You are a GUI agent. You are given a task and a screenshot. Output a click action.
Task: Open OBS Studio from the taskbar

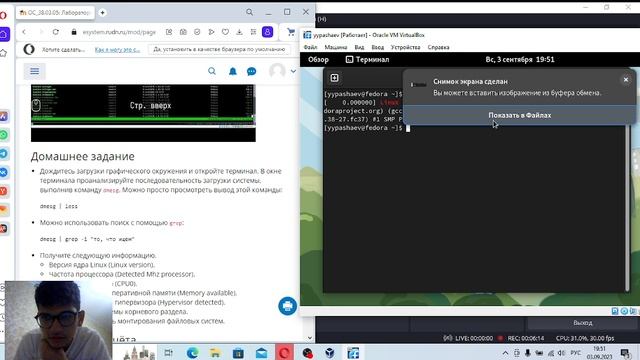[307, 353]
